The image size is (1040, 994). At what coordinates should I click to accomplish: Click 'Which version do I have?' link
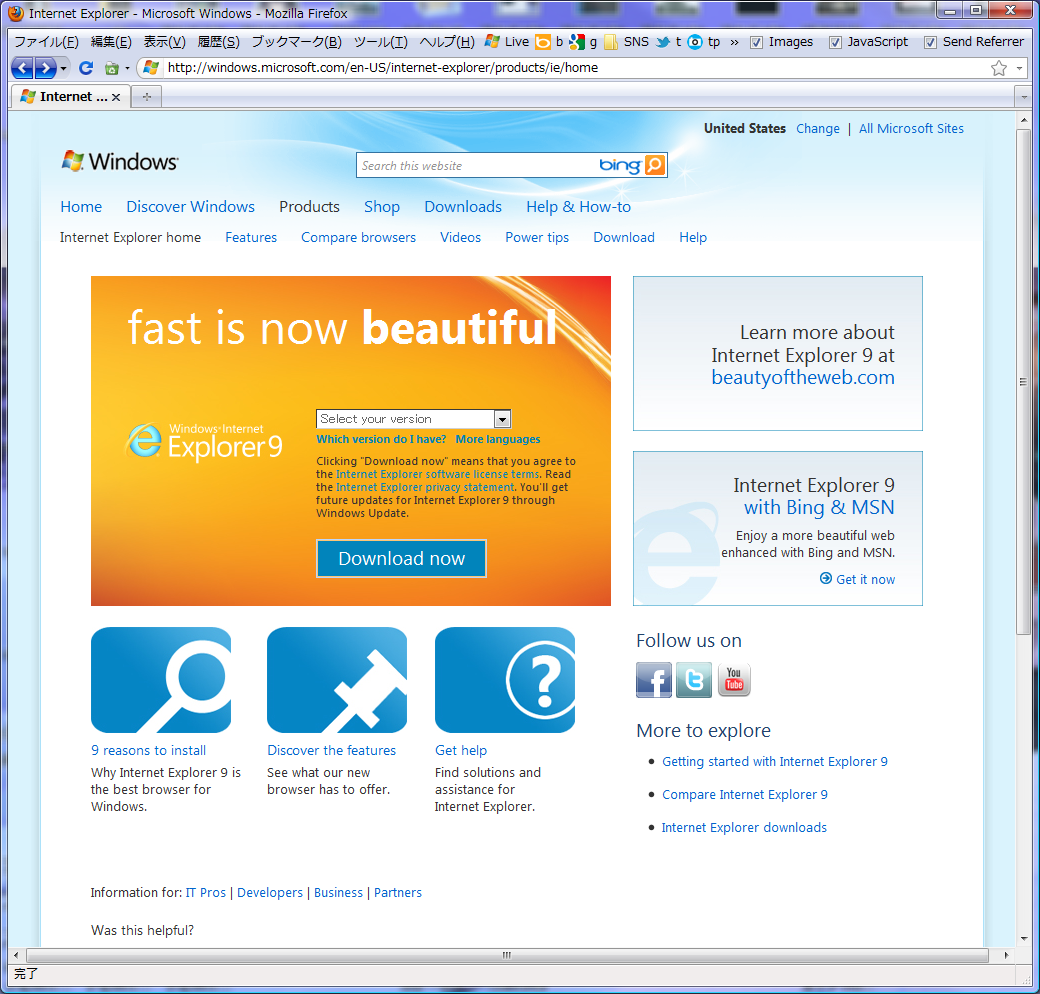coord(381,439)
